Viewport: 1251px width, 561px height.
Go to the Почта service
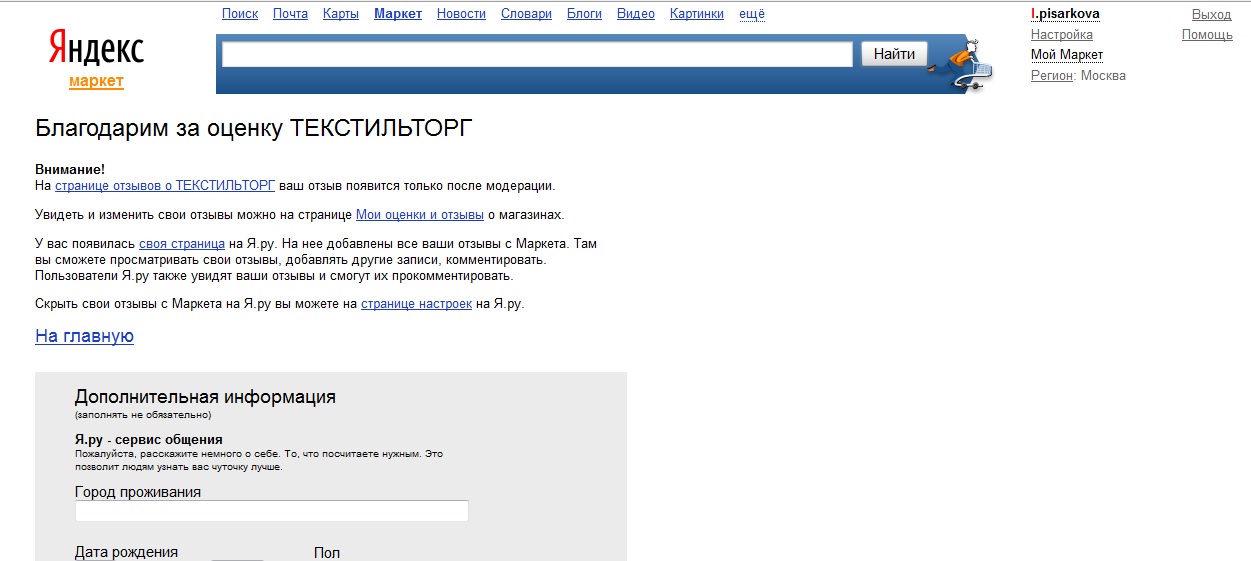[x=290, y=14]
